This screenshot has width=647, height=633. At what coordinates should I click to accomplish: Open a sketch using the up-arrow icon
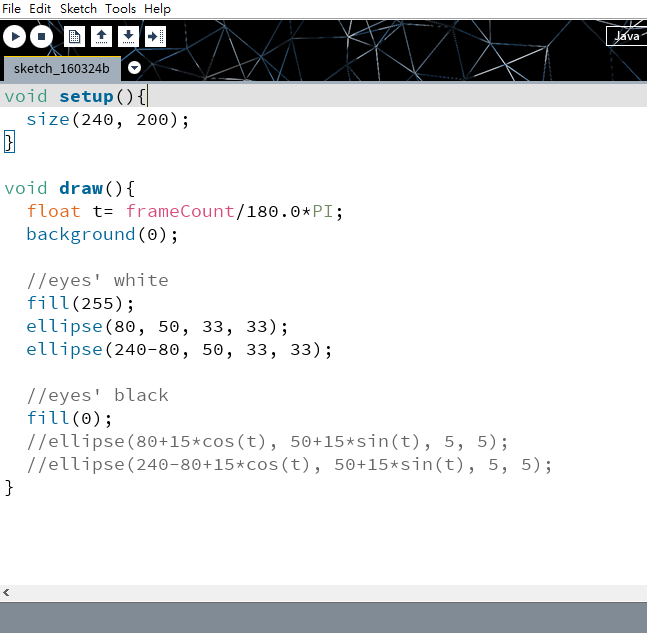click(x=102, y=37)
